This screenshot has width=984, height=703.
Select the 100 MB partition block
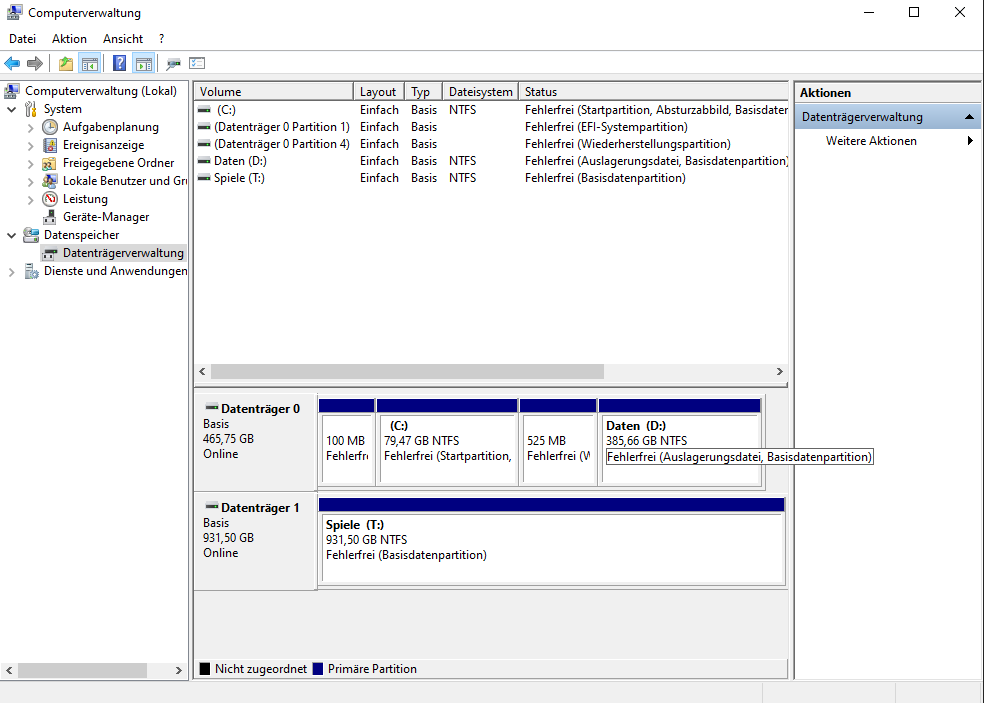pyautogui.click(x=347, y=443)
